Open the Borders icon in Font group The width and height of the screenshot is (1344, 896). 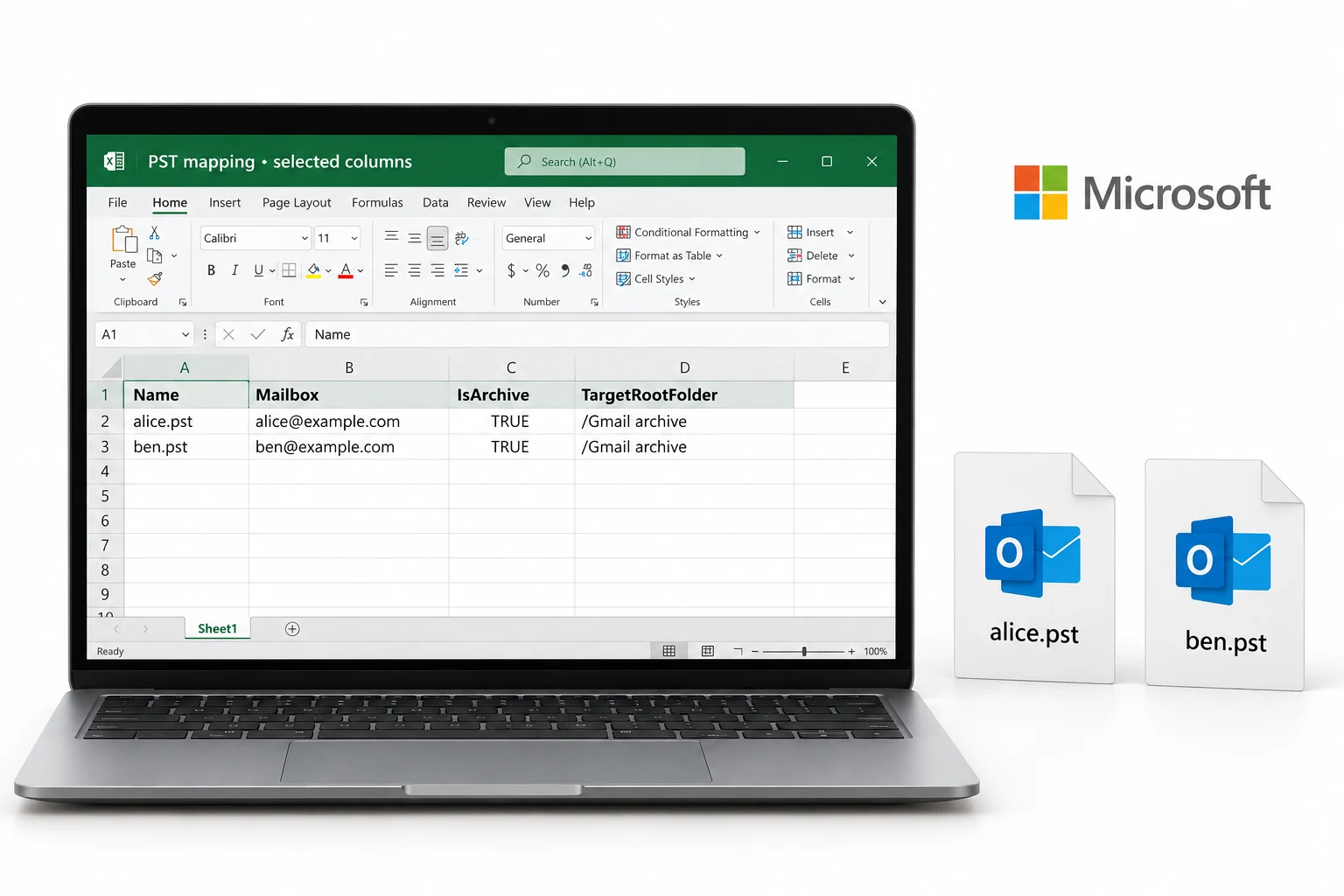(x=289, y=270)
